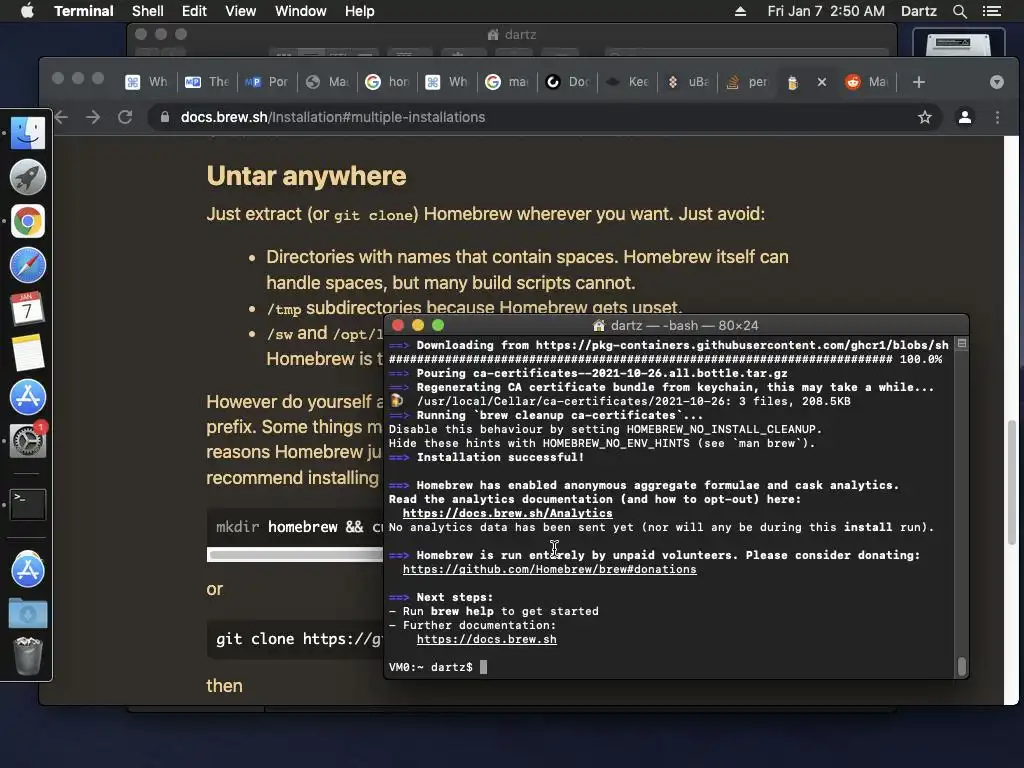Click Dartz user name in menu bar

point(918,11)
